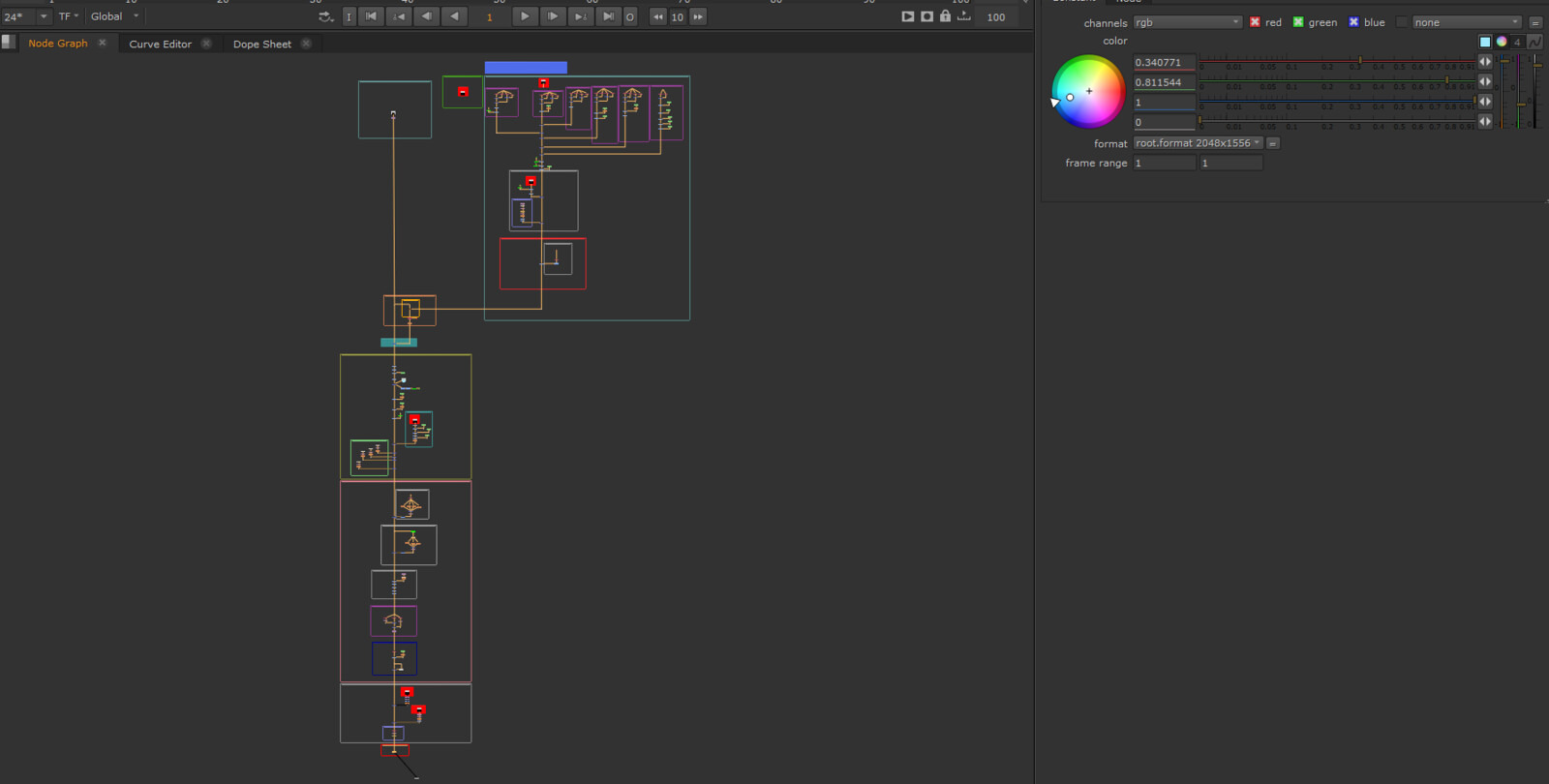Click the stepper arrows beside the green slider
1549x784 pixels.
pos(1485,81)
